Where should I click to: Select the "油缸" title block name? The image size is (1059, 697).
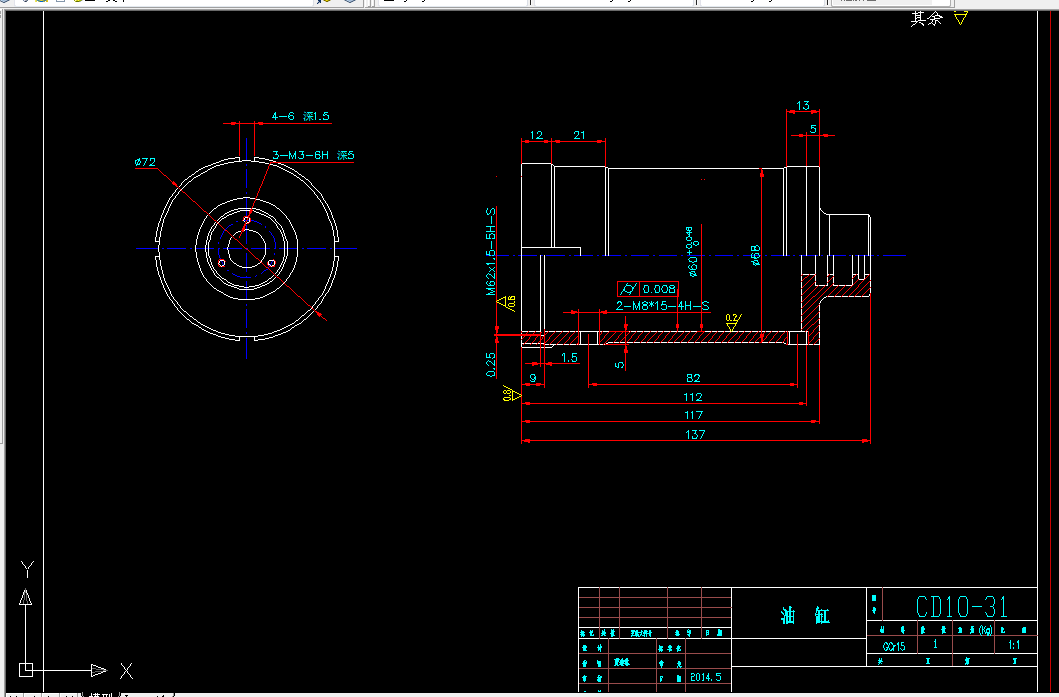pyautogui.click(x=804, y=615)
